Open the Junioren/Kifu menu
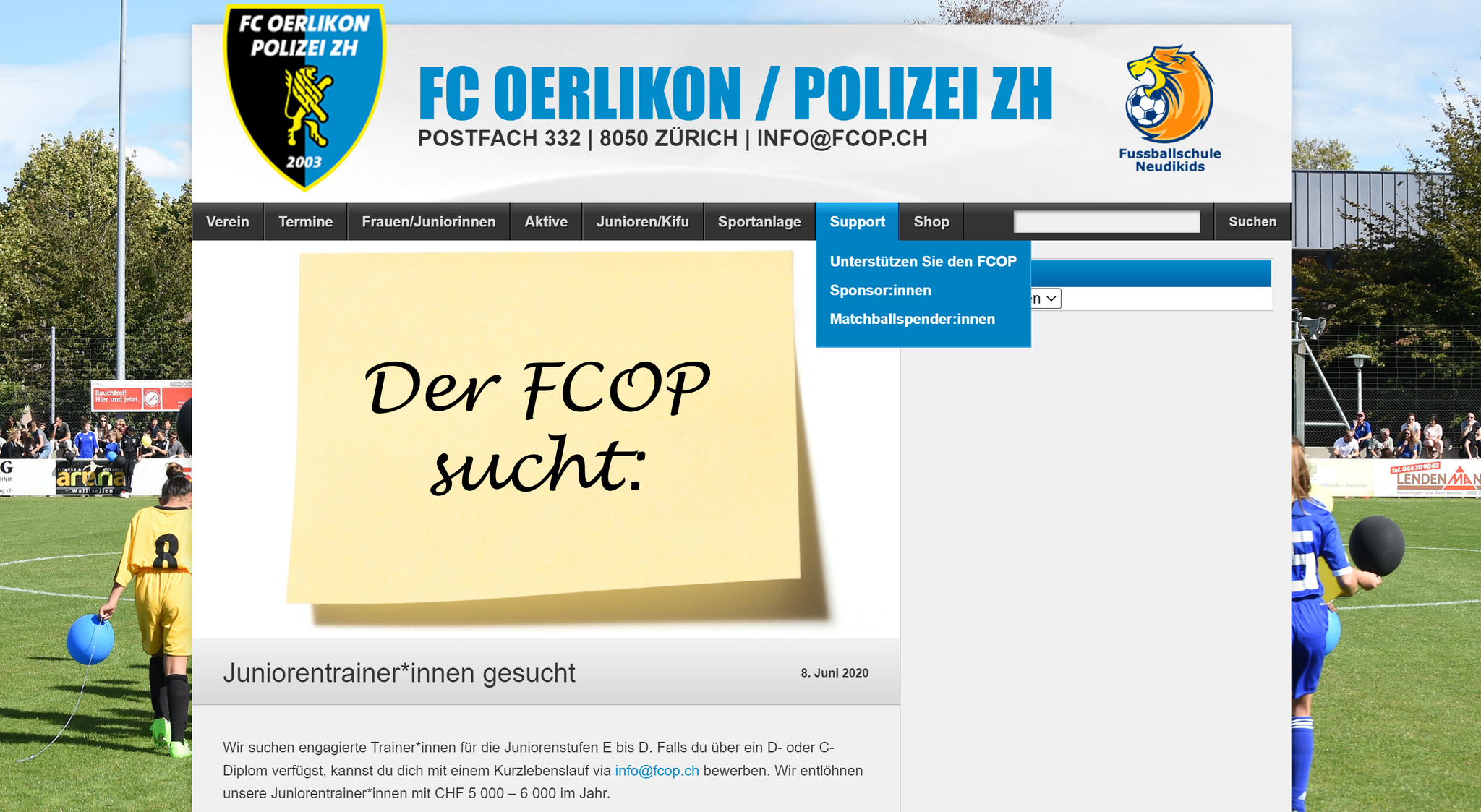 click(643, 222)
